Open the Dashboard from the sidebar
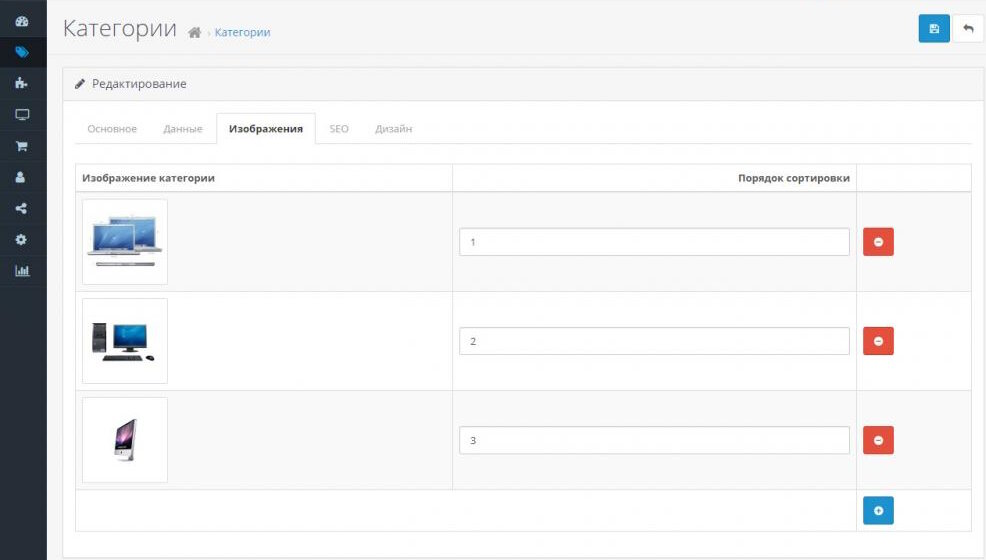 (x=22, y=21)
